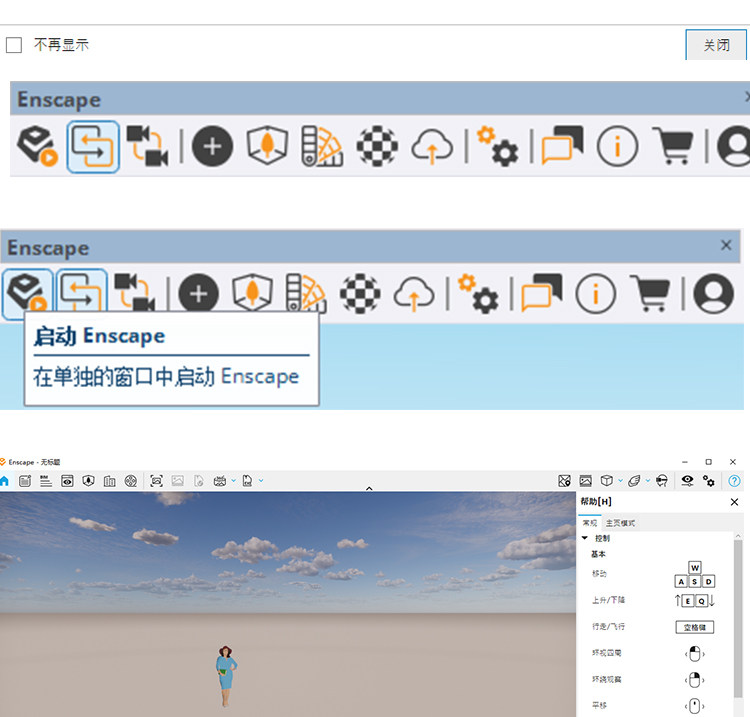Screen dimensions: 750x717
Task: Tick the 不再显示 checkbox
Action: pyautogui.click(x=14, y=45)
